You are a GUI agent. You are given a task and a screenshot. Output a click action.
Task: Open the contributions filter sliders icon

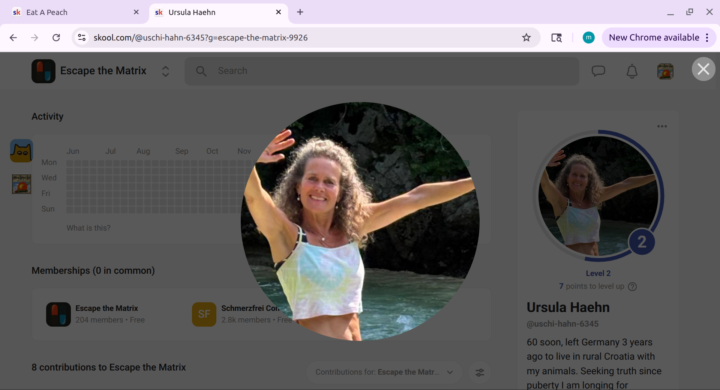[479, 372]
